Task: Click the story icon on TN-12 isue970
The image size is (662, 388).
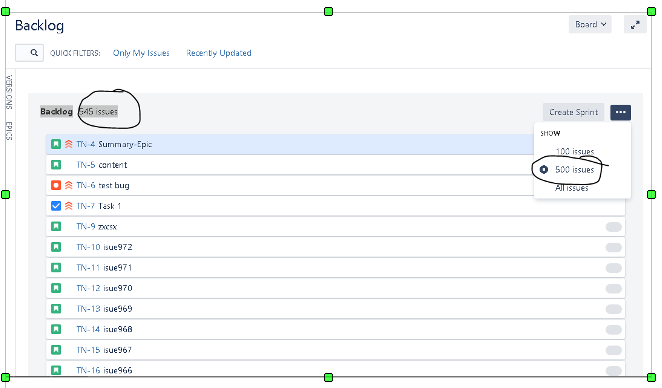Action: [x=56, y=288]
